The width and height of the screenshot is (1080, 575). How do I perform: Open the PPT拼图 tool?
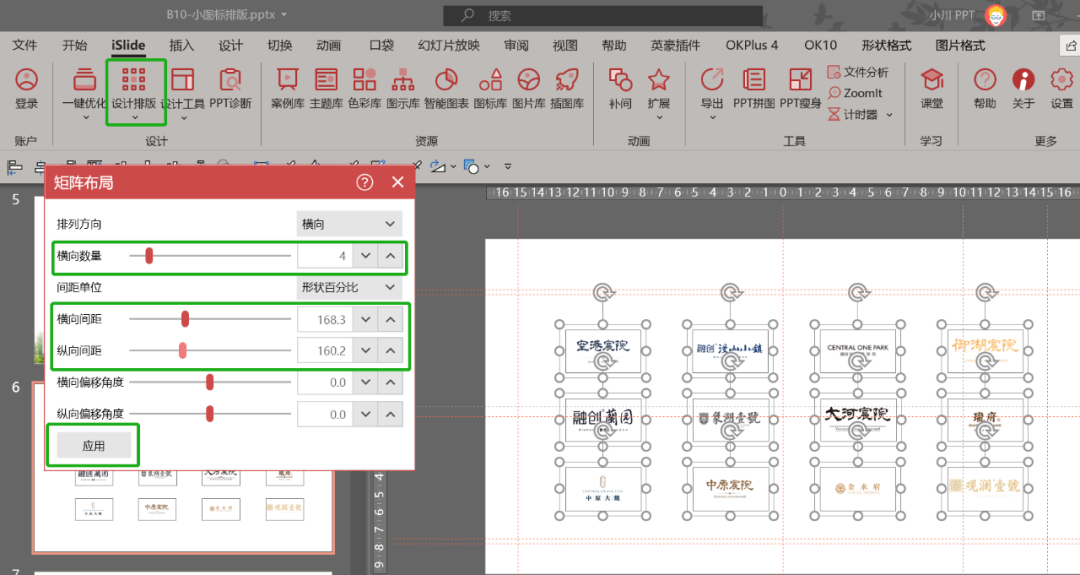pyautogui.click(x=754, y=88)
